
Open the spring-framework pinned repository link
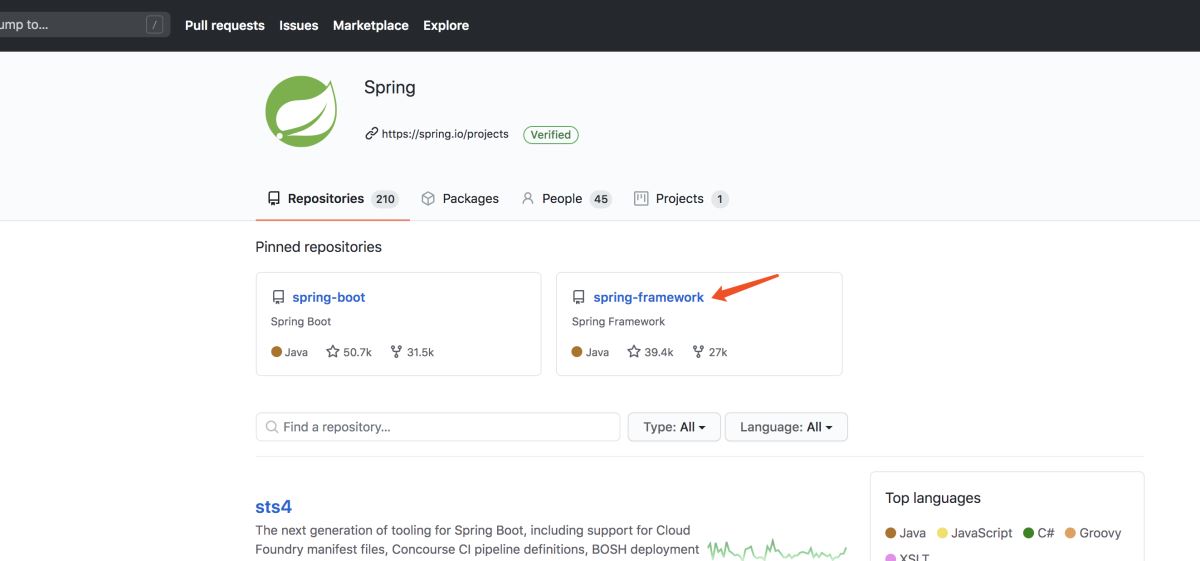pyautogui.click(x=648, y=297)
